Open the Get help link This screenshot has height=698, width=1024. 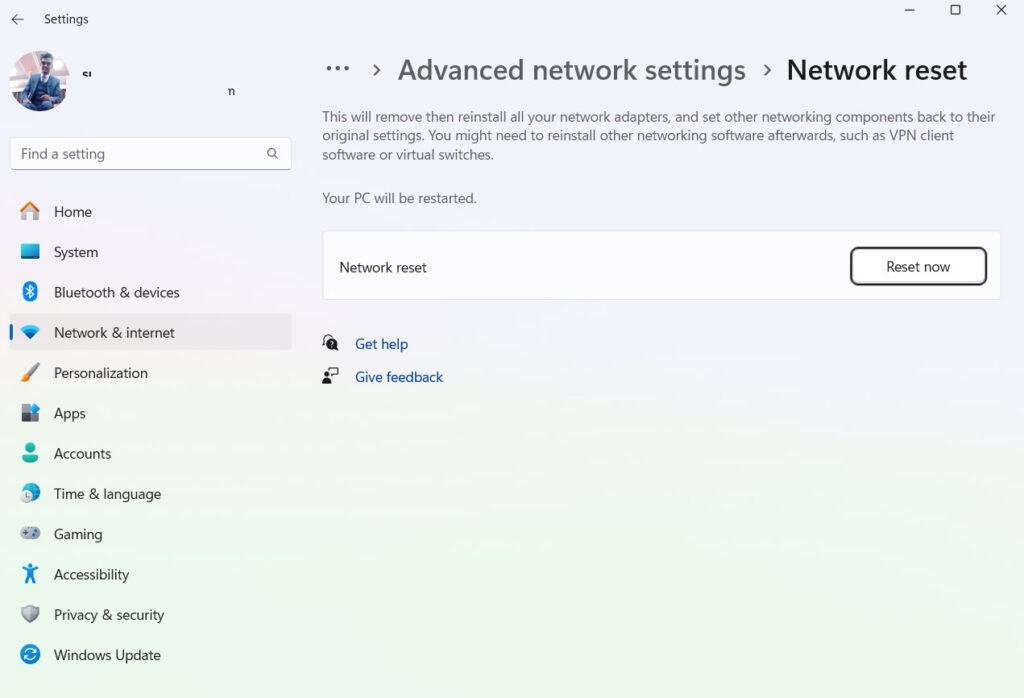pyautogui.click(x=381, y=344)
